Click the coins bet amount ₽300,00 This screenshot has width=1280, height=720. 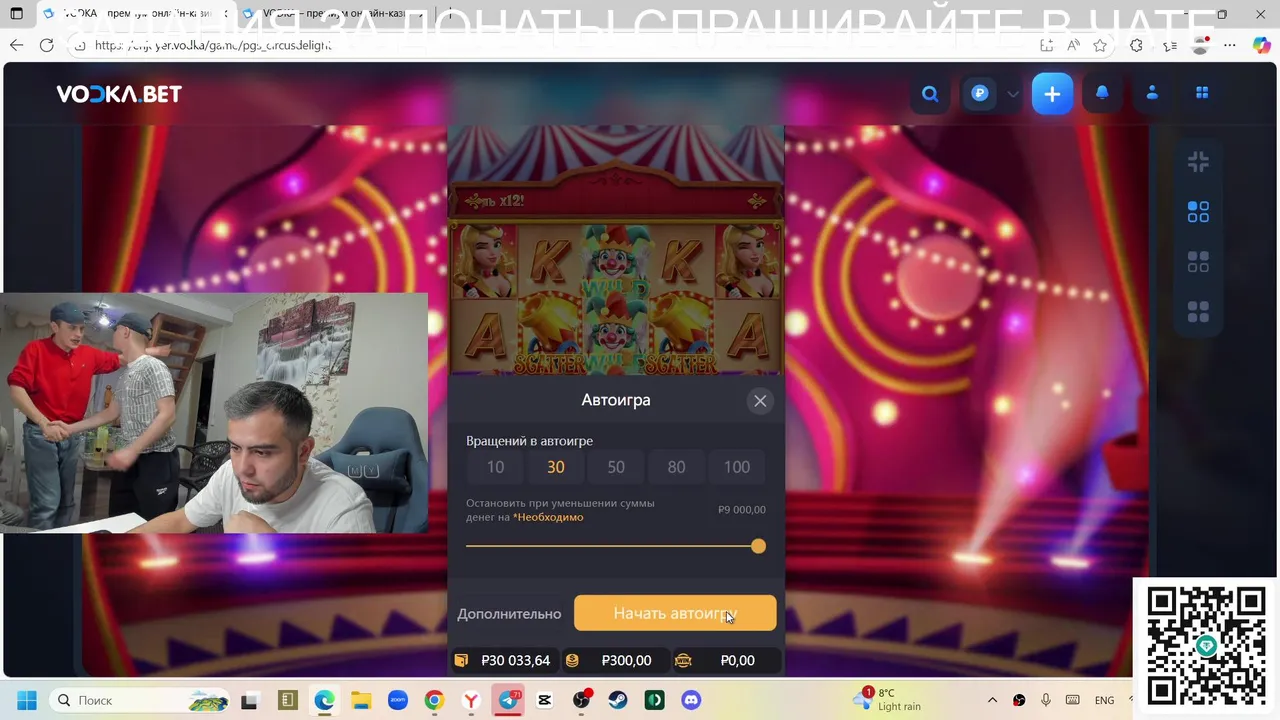click(626, 661)
